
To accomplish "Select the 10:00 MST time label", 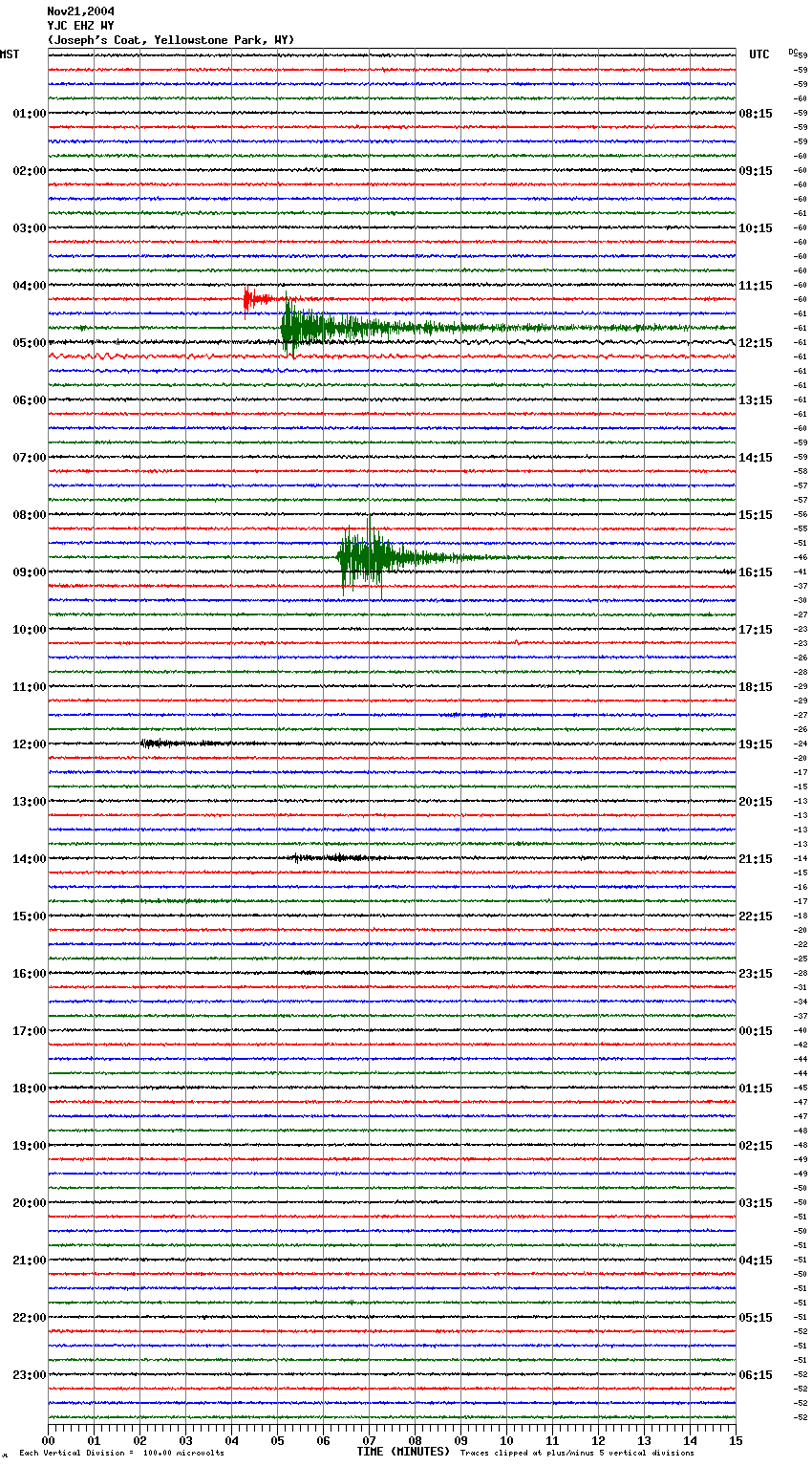I will click(30, 630).
